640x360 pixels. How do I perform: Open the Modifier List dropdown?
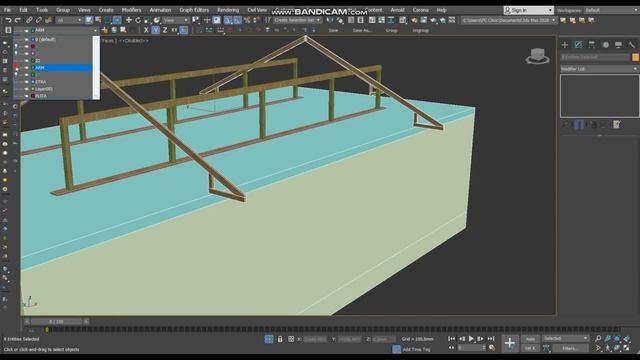coord(599,69)
